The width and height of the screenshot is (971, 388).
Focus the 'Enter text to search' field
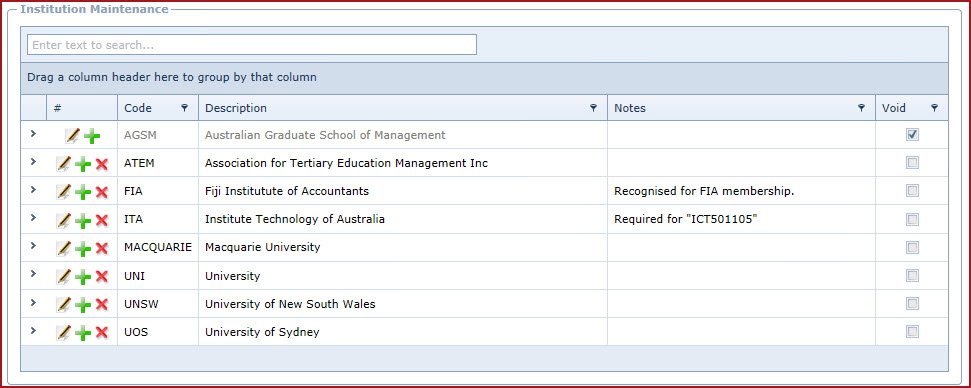[x=251, y=45]
